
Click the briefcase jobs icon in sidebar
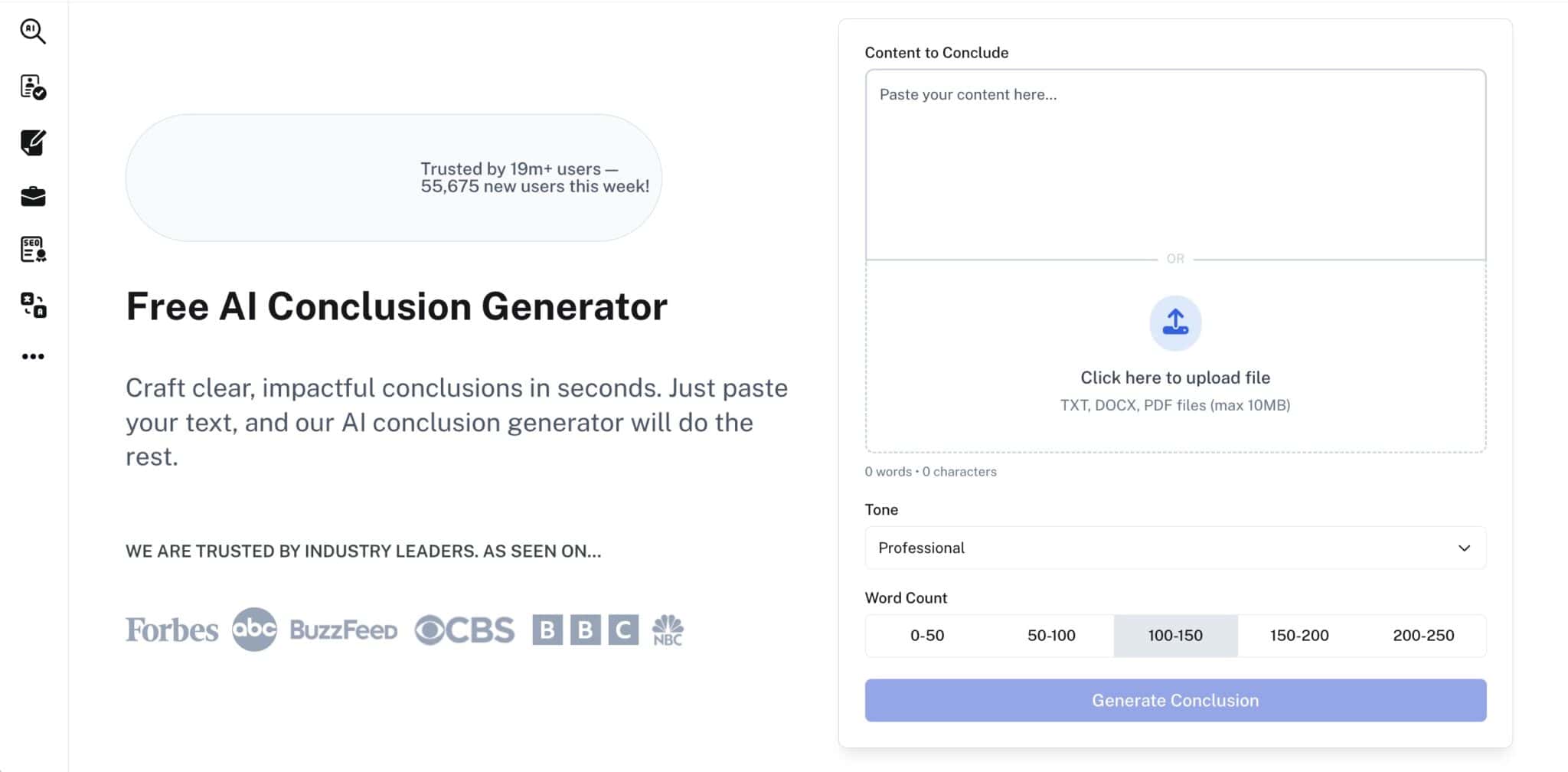coord(32,195)
